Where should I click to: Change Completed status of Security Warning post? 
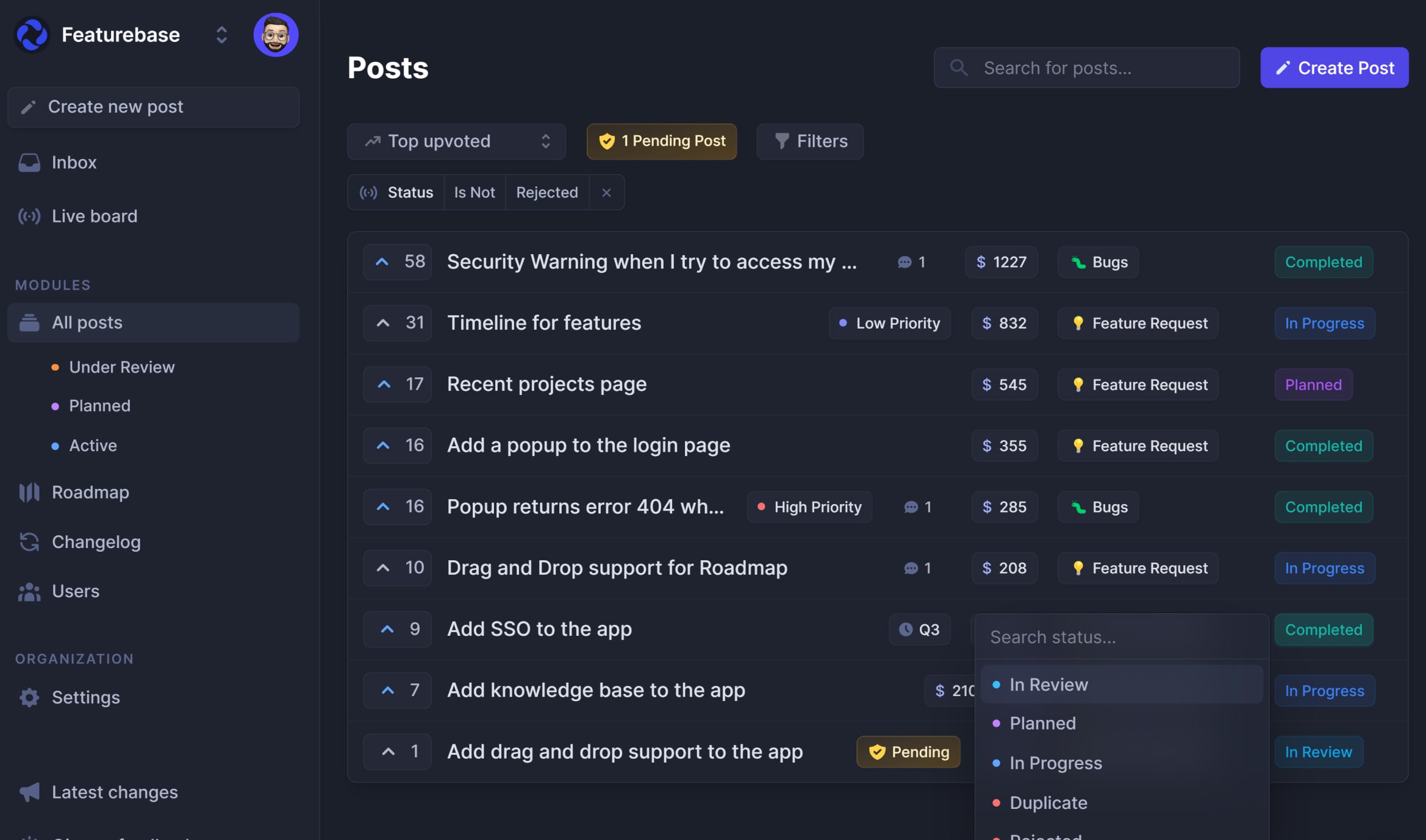[1324, 262]
